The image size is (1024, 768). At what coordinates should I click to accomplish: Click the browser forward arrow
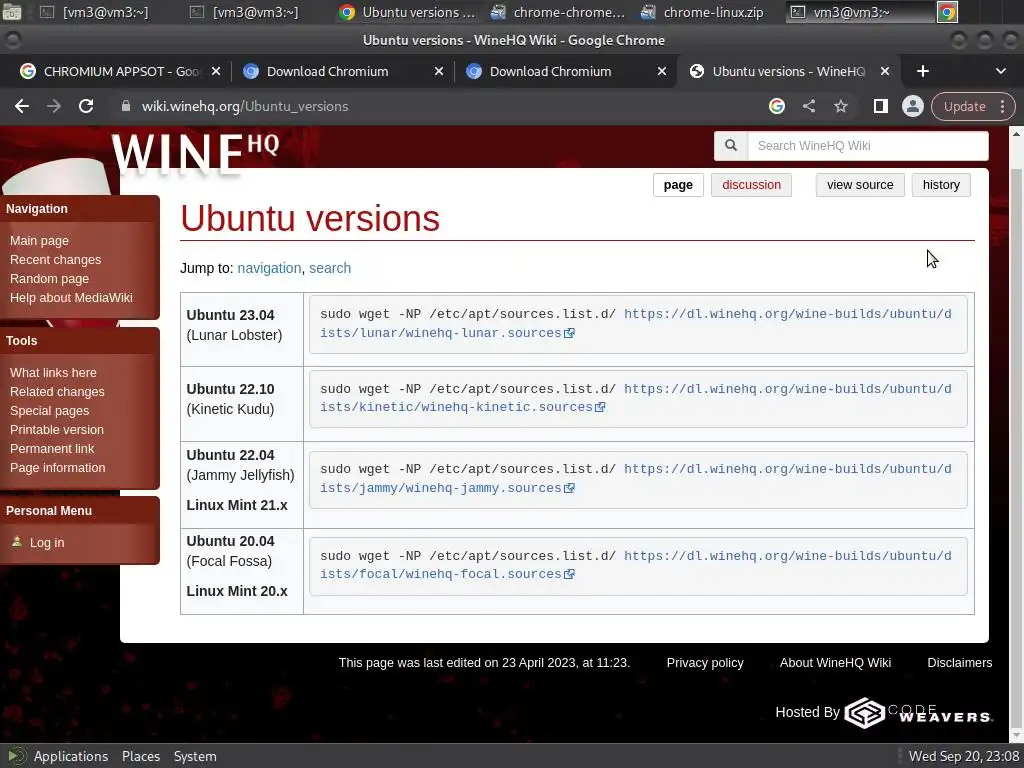(x=54, y=106)
